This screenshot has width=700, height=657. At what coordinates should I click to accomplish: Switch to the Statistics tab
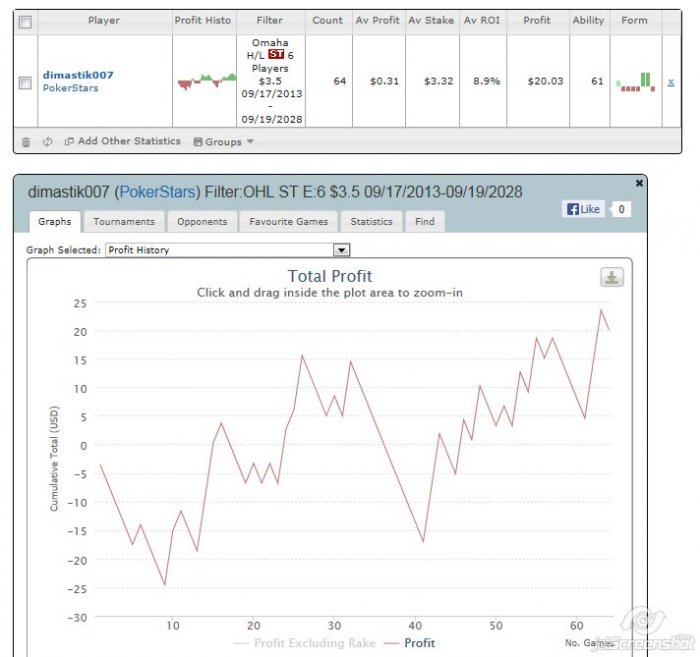[x=371, y=222]
